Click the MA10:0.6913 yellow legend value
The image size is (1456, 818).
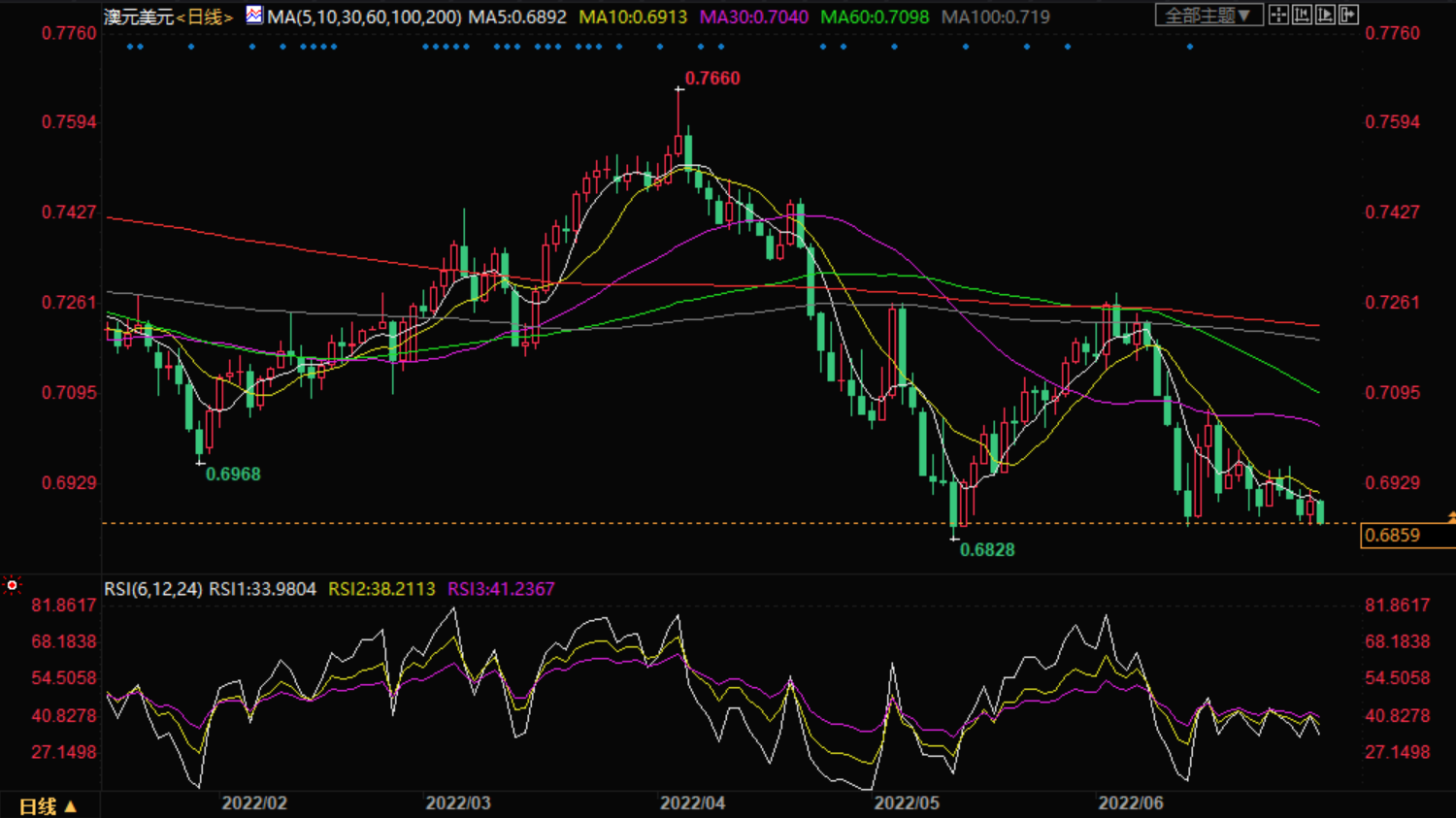tap(633, 17)
